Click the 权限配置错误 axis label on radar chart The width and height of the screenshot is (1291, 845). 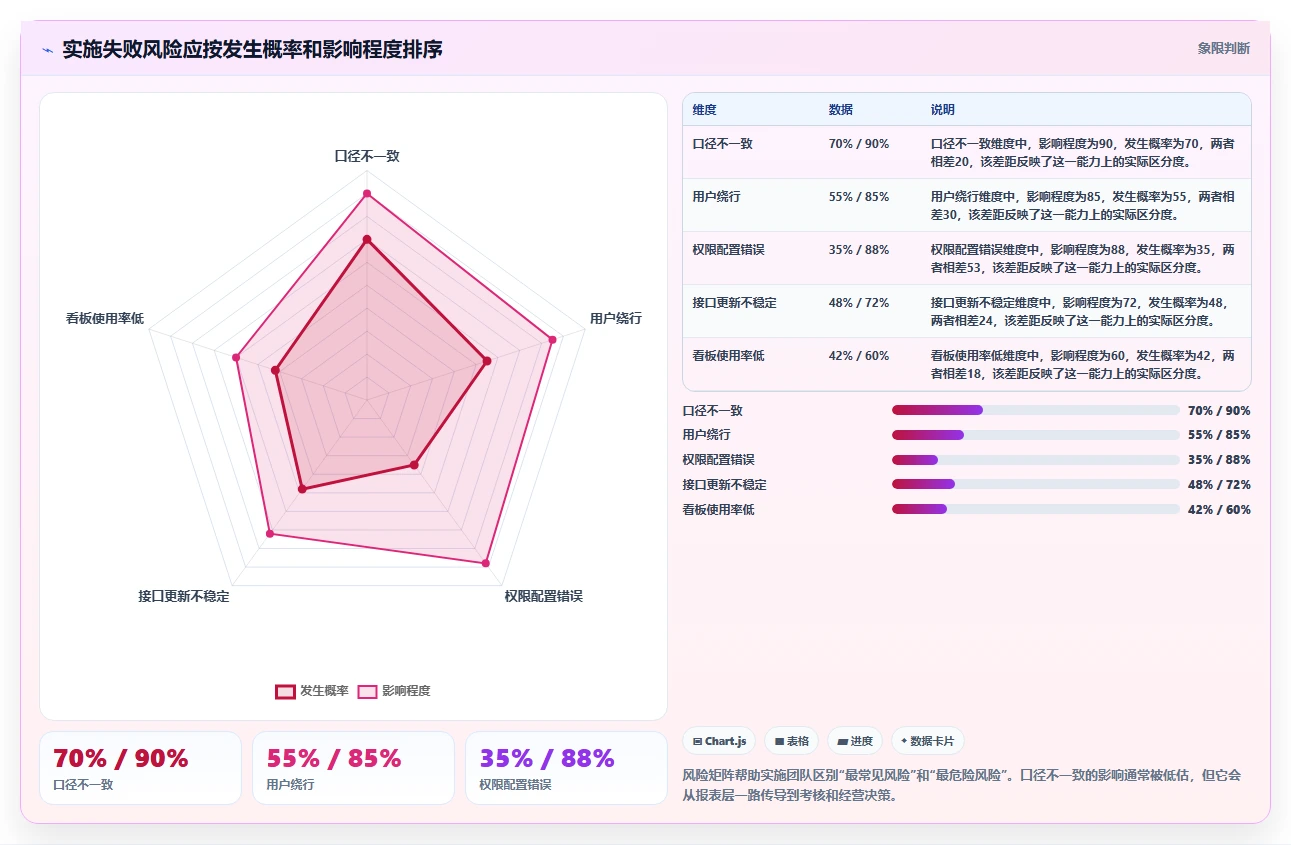tap(543, 596)
